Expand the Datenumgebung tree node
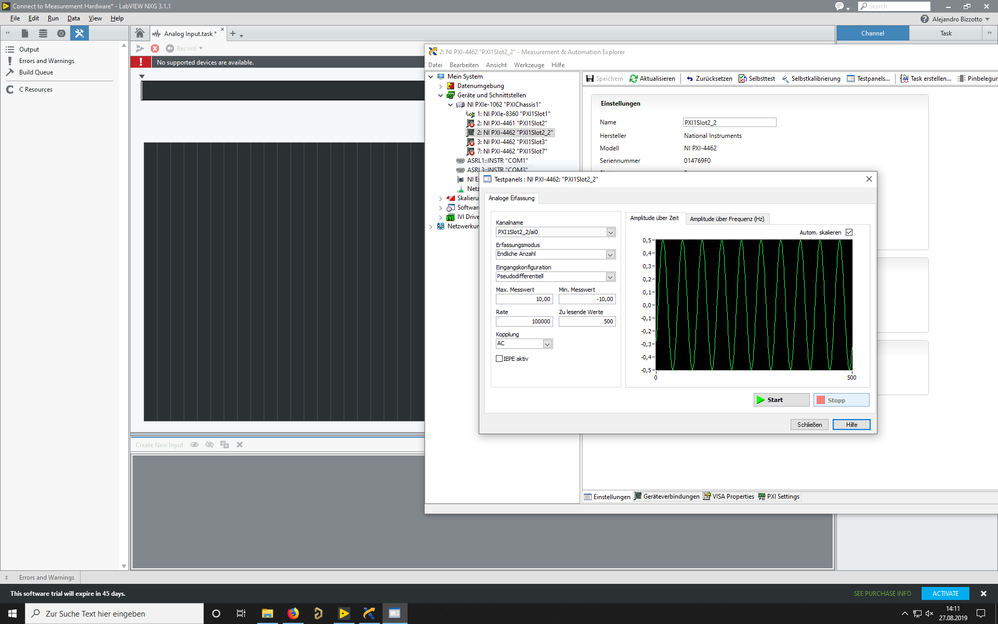This screenshot has width=998, height=624. pyautogui.click(x=440, y=86)
